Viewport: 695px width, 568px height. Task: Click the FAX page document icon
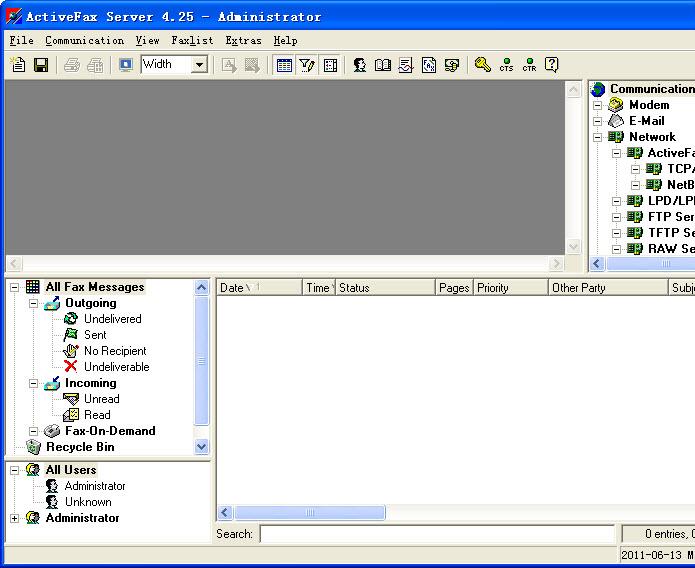click(x=429, y=65)
